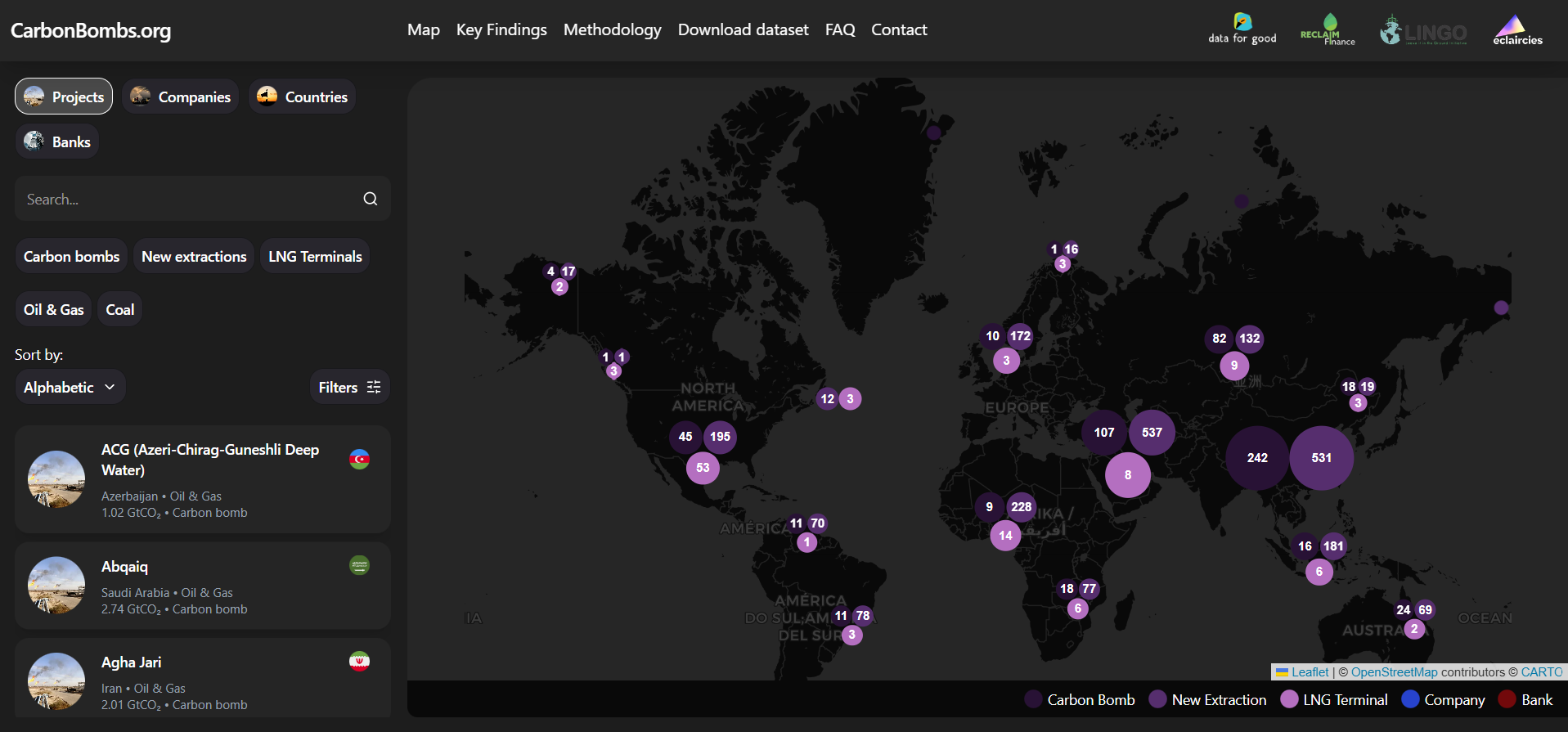
Task: Expand the Alphabetic sort dropdown
Action: [70, 387]
